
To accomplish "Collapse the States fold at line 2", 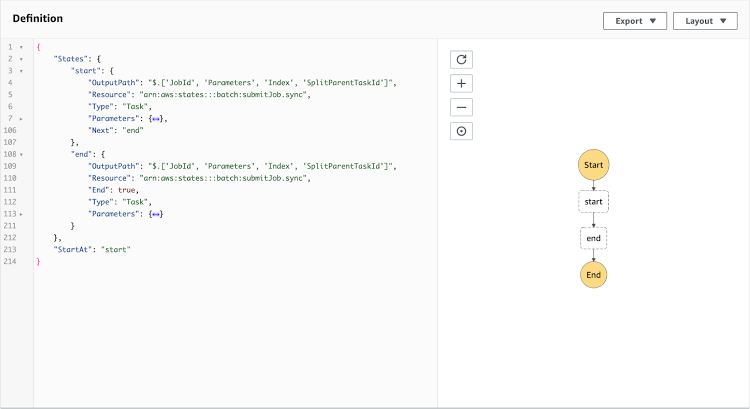I will pos(21,59).
